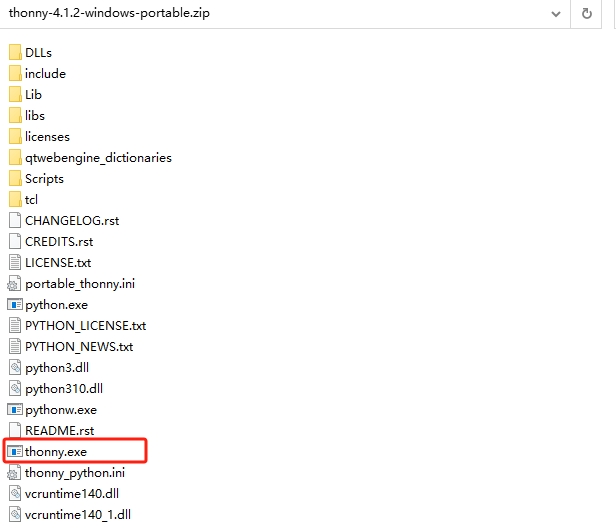Select the include folder name
Viewport: 616px width, 530px height.
tap(46, 73)
